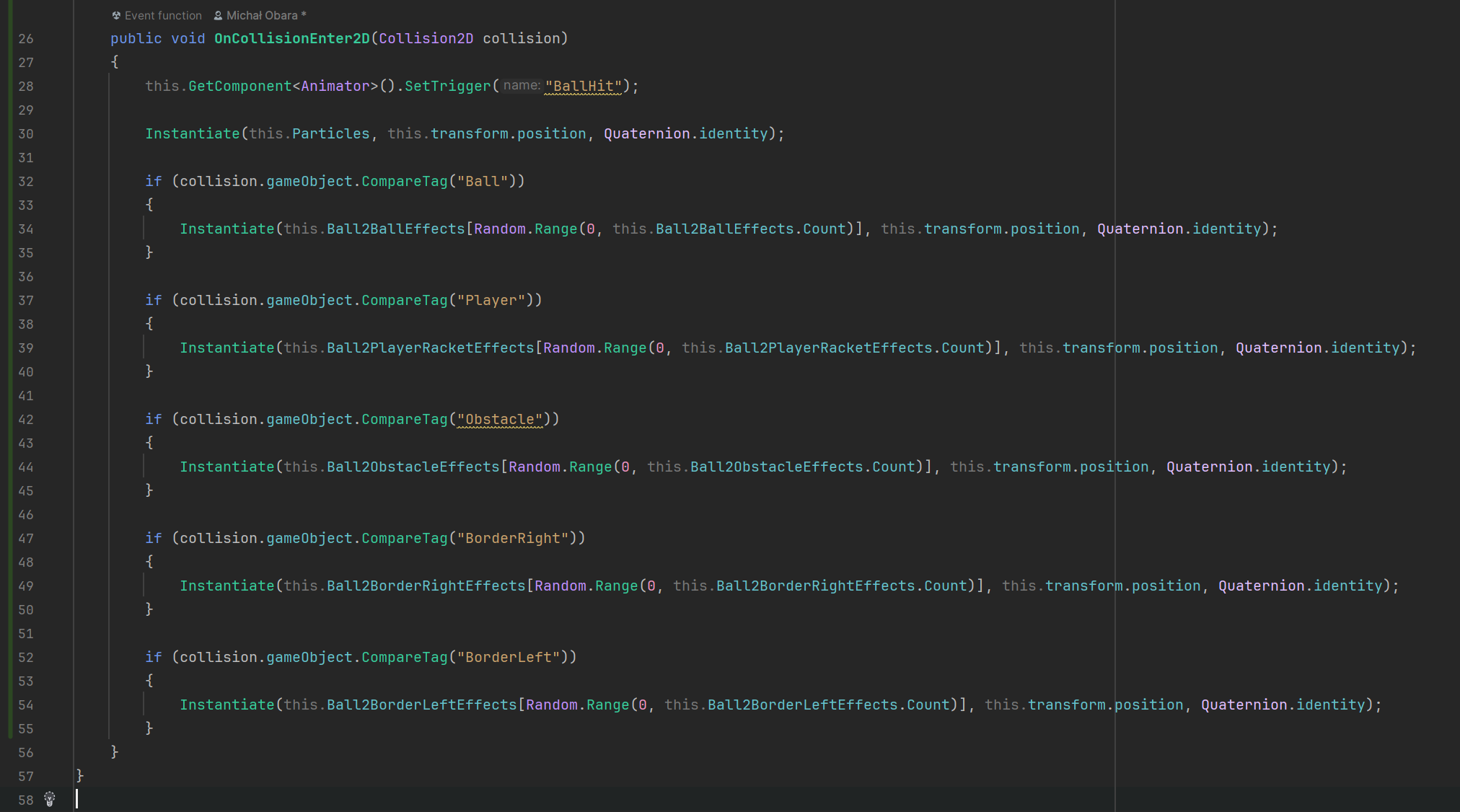Click line number 26 in the gutter
The width and height of the screenshot is (1460, 812).
pyautogui.click(x=26, y=39)
